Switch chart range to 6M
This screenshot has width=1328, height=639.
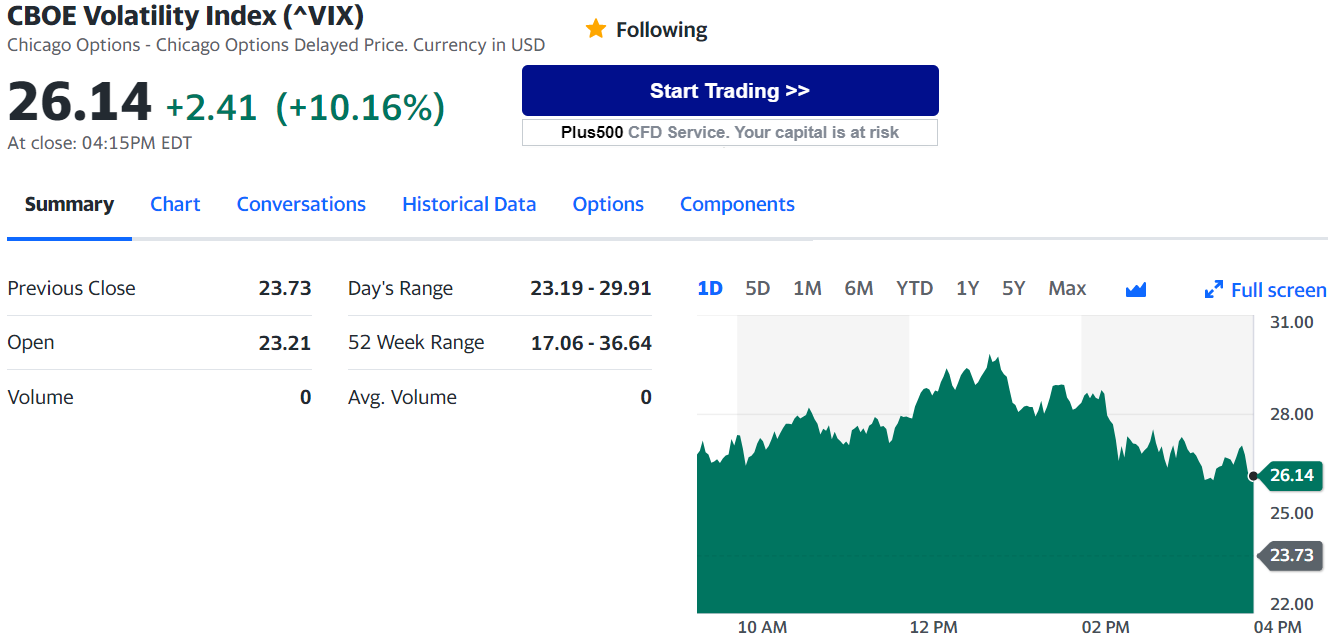point(859,288)
